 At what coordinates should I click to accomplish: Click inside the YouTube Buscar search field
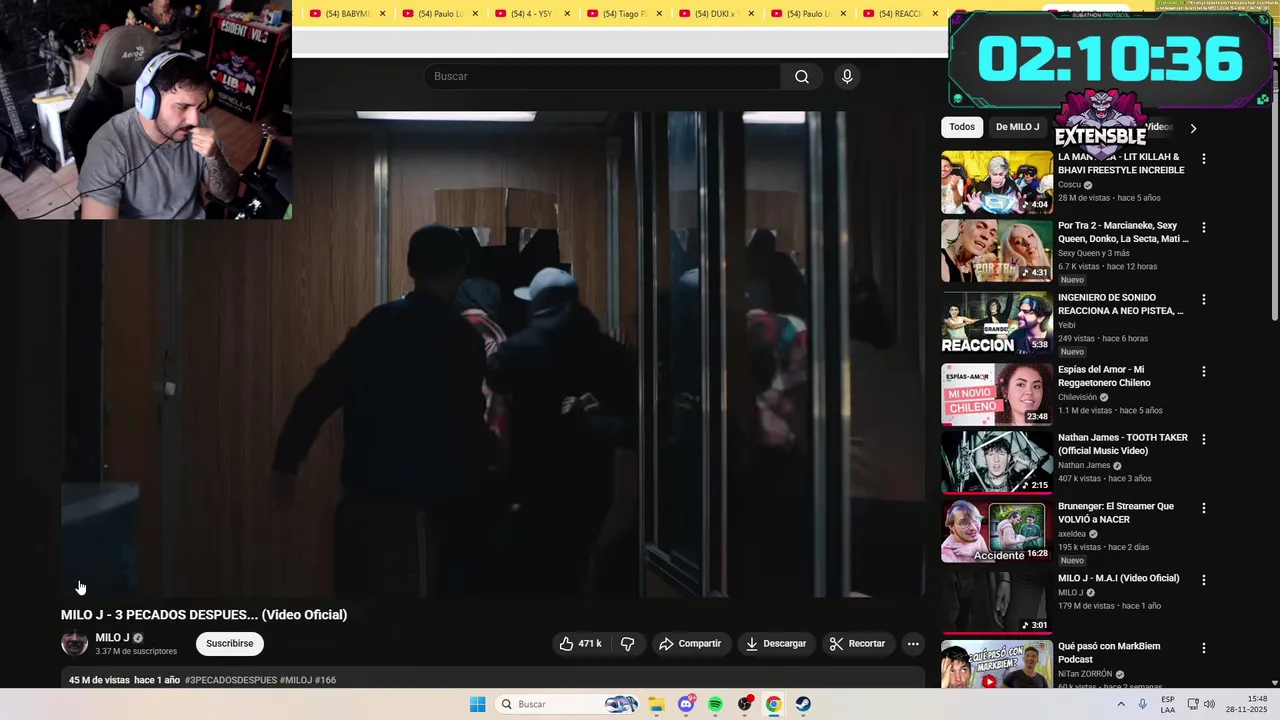tap(603, 76)
